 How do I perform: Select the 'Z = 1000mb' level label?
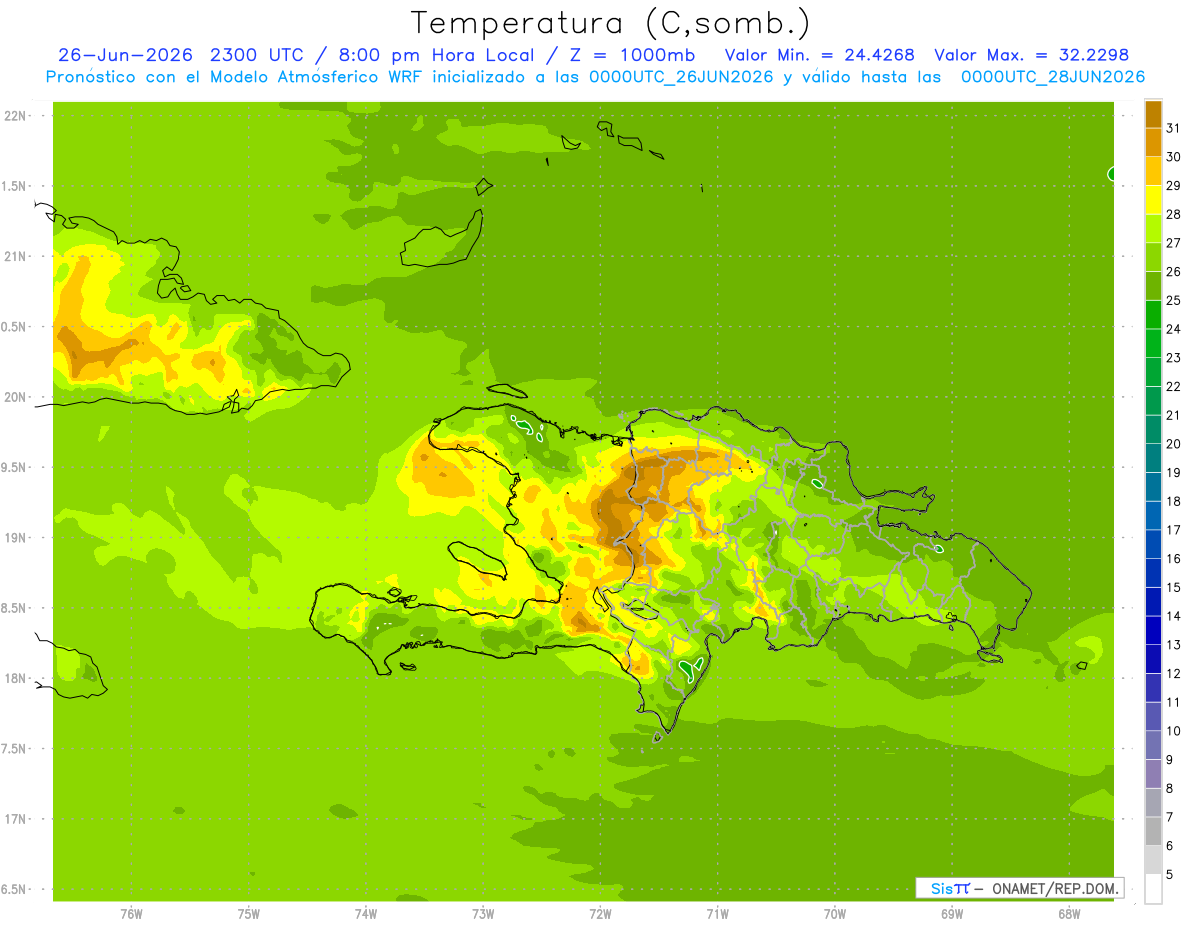pyautogui.click(x=632, y=55)
